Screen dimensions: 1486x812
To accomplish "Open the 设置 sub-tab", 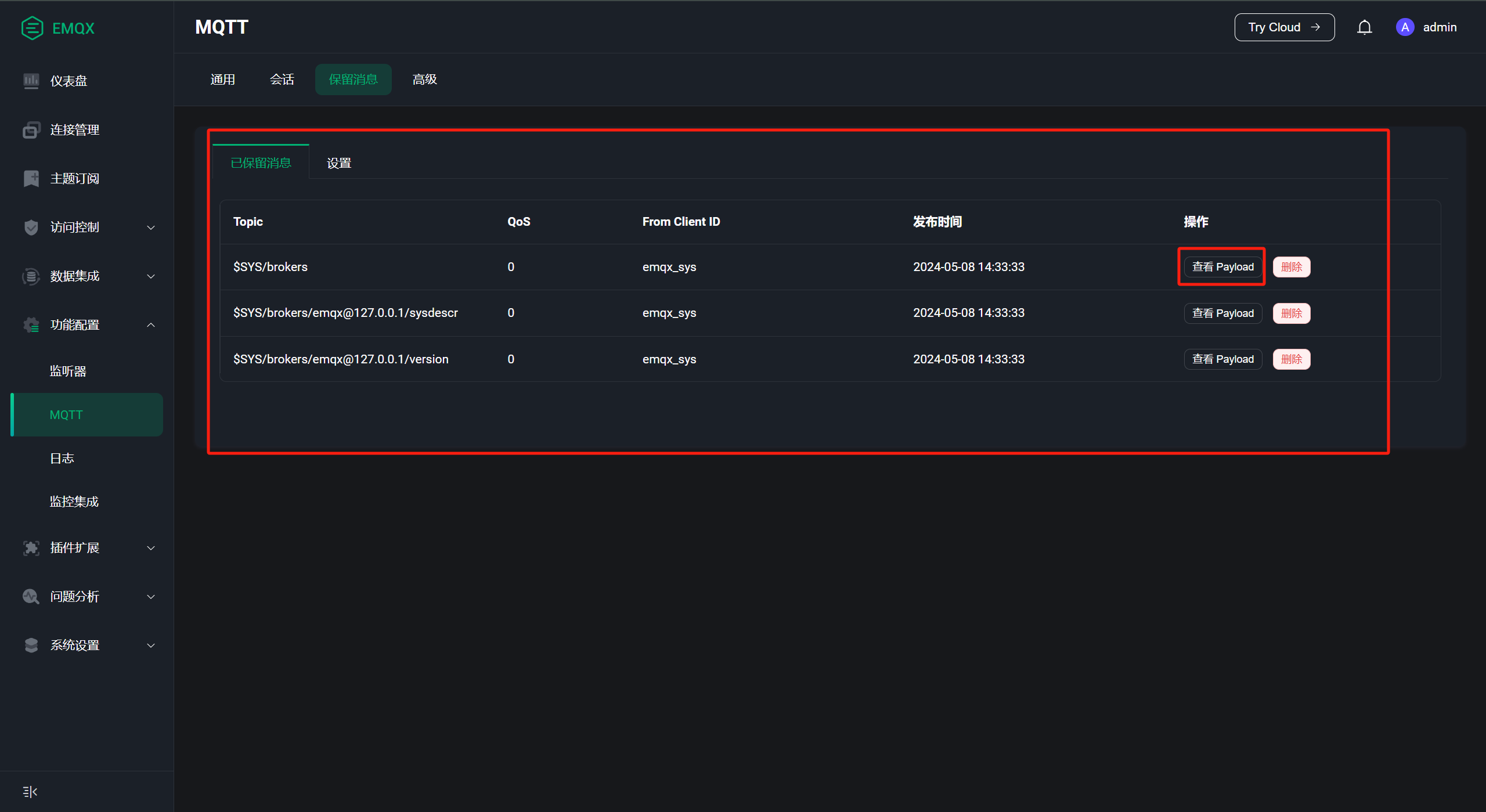I will pos(339,163).
